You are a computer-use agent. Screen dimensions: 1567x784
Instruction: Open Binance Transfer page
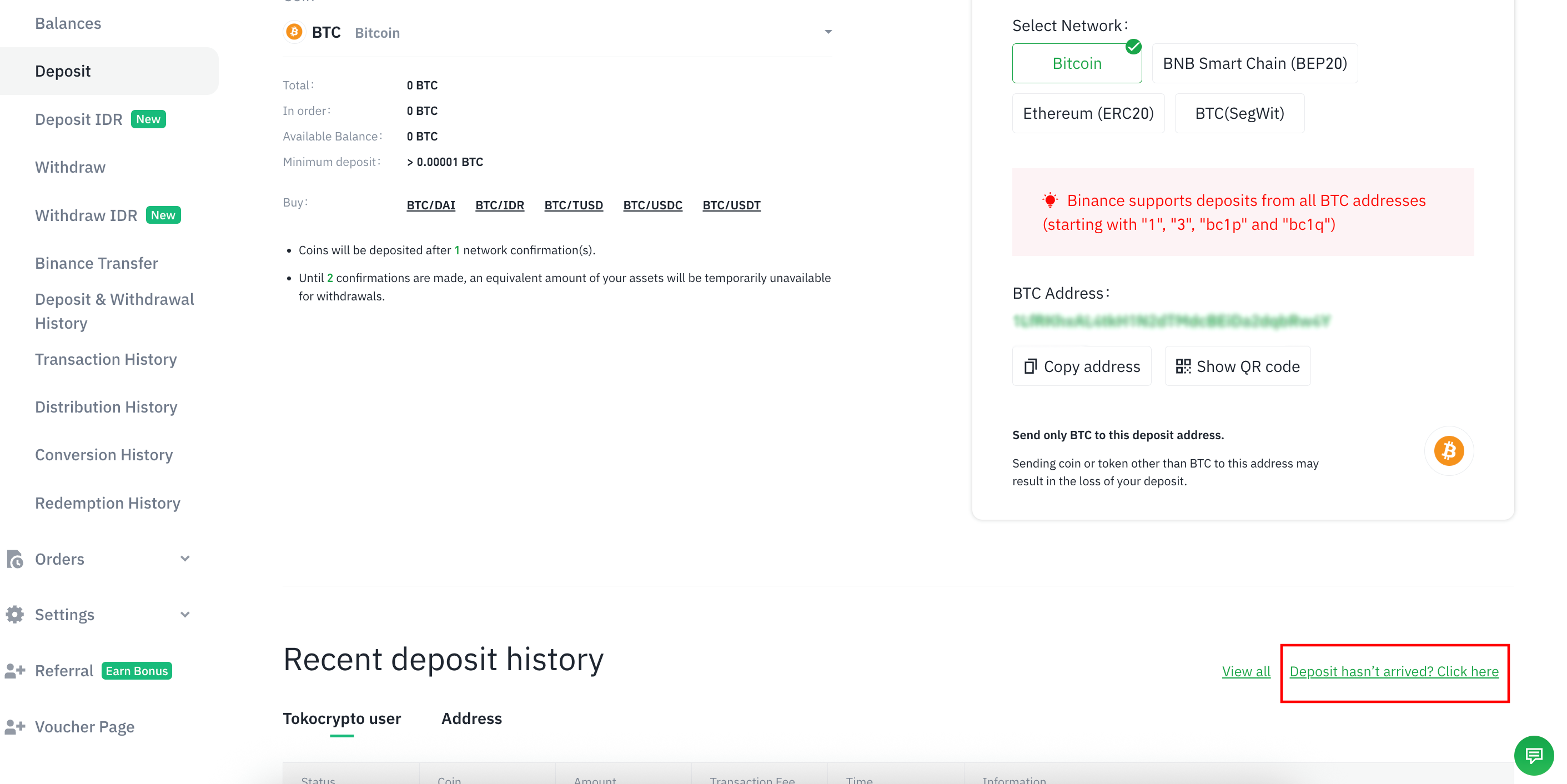click(x=96, y=263)
